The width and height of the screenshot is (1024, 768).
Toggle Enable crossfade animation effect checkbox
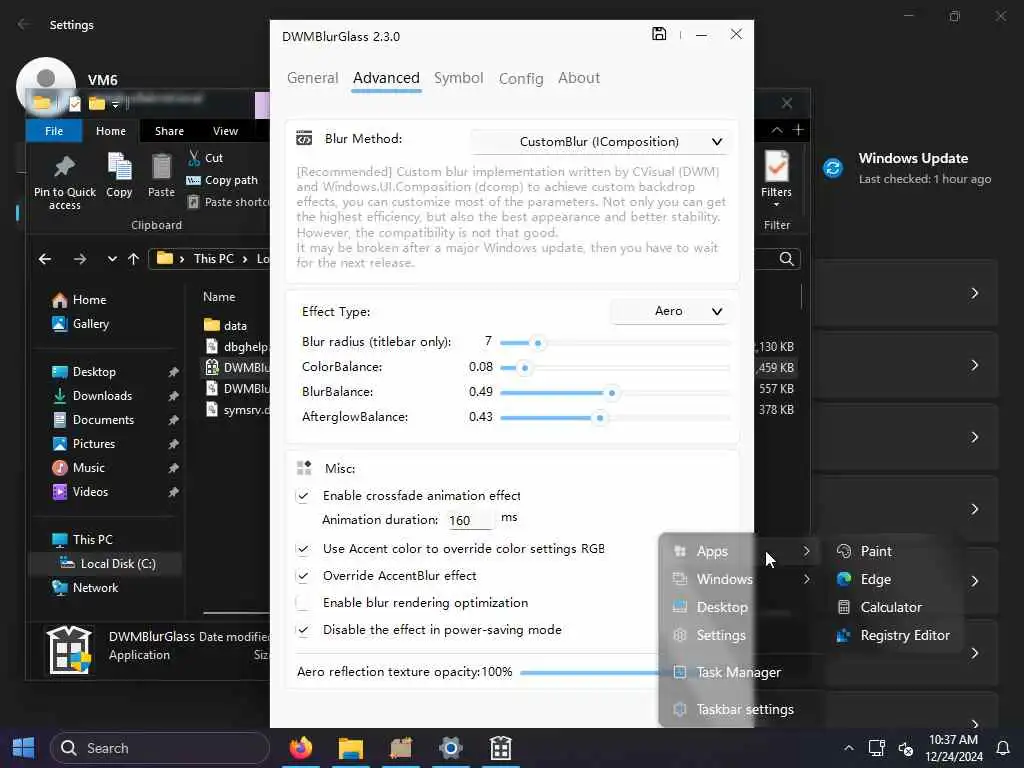pyautogui.click(x=302, y=496)
